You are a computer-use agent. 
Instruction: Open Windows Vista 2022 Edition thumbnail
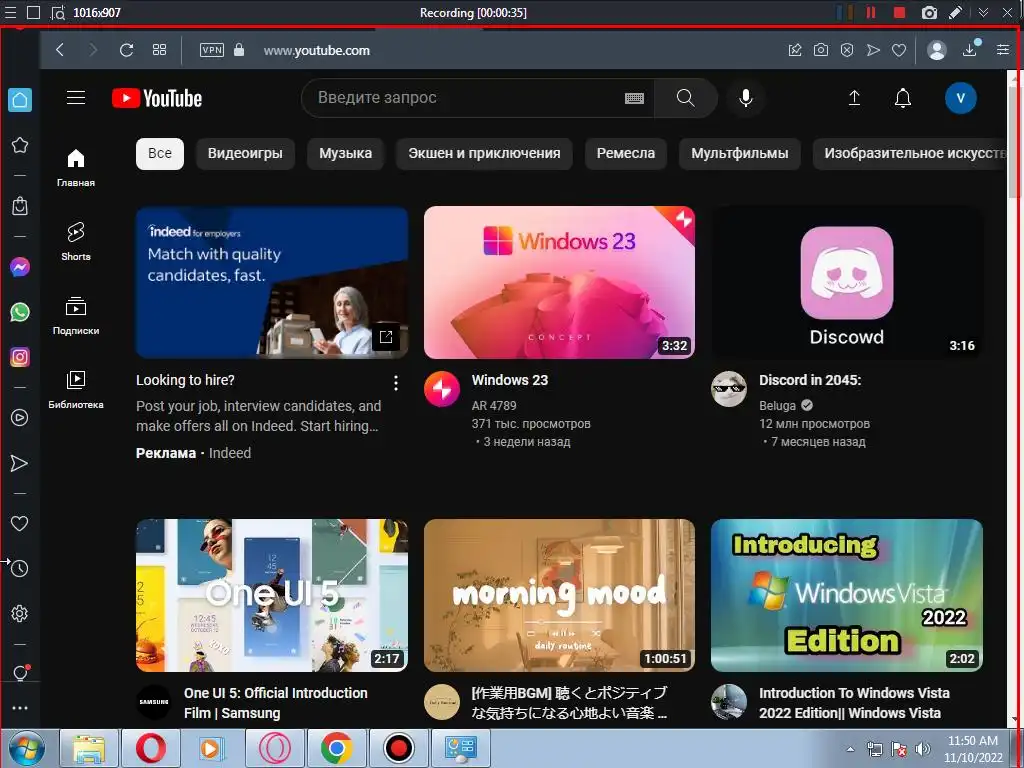[x=846, y=595]
